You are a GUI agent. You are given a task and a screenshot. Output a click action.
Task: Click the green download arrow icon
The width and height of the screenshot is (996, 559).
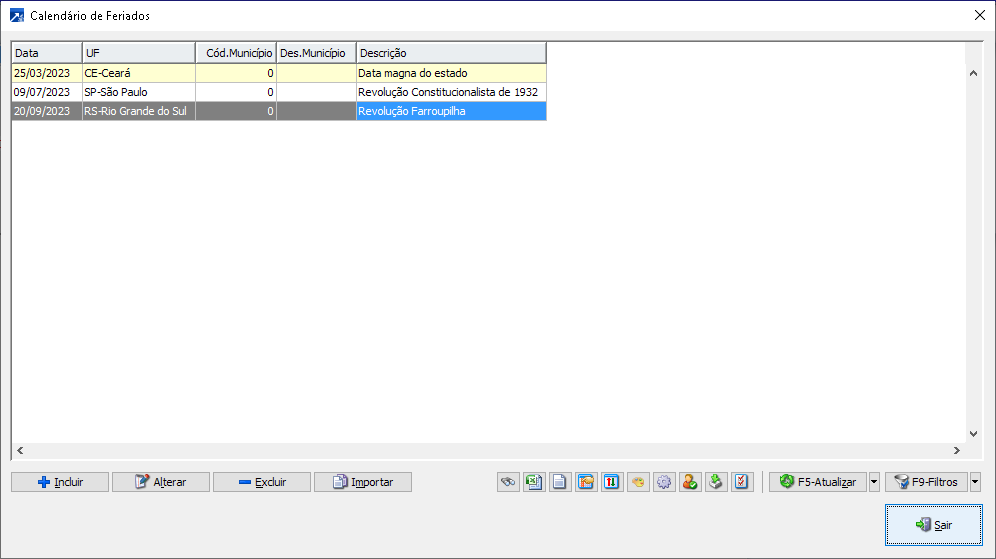[x=716, y=482]
